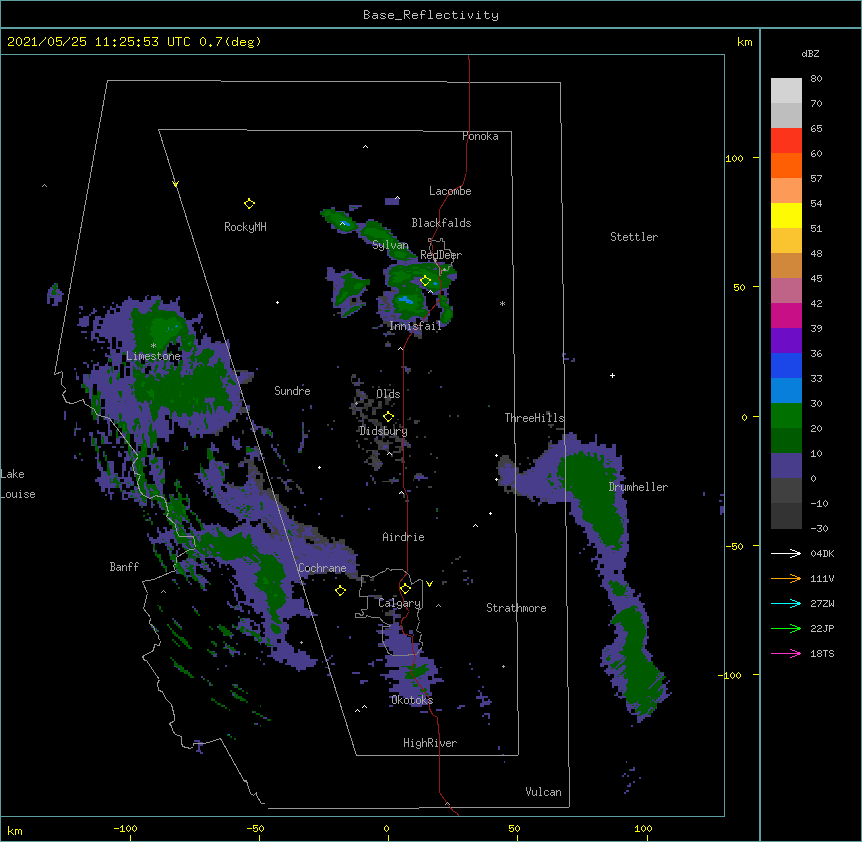Click yellow V marker east of Calgary
The height and width of the screenshot is (842, 862).
429,584
